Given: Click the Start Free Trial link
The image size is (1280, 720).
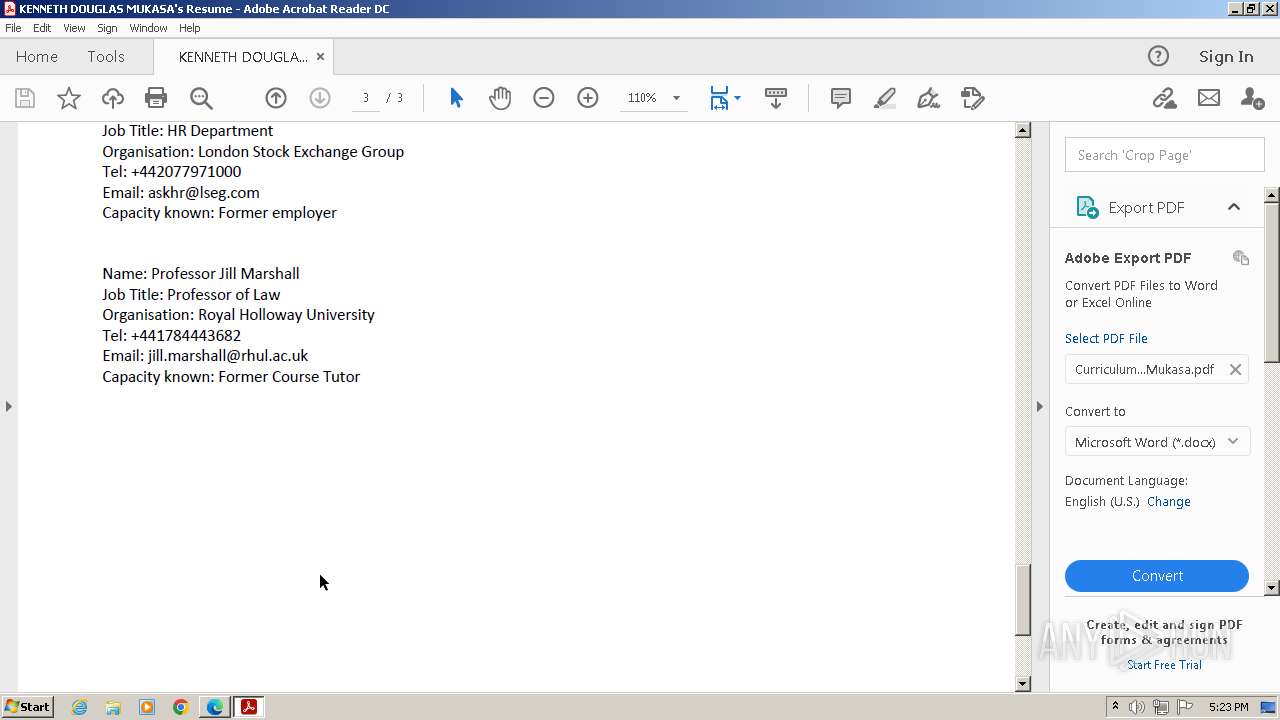Looking at the screenshot, I should 1164,665.
